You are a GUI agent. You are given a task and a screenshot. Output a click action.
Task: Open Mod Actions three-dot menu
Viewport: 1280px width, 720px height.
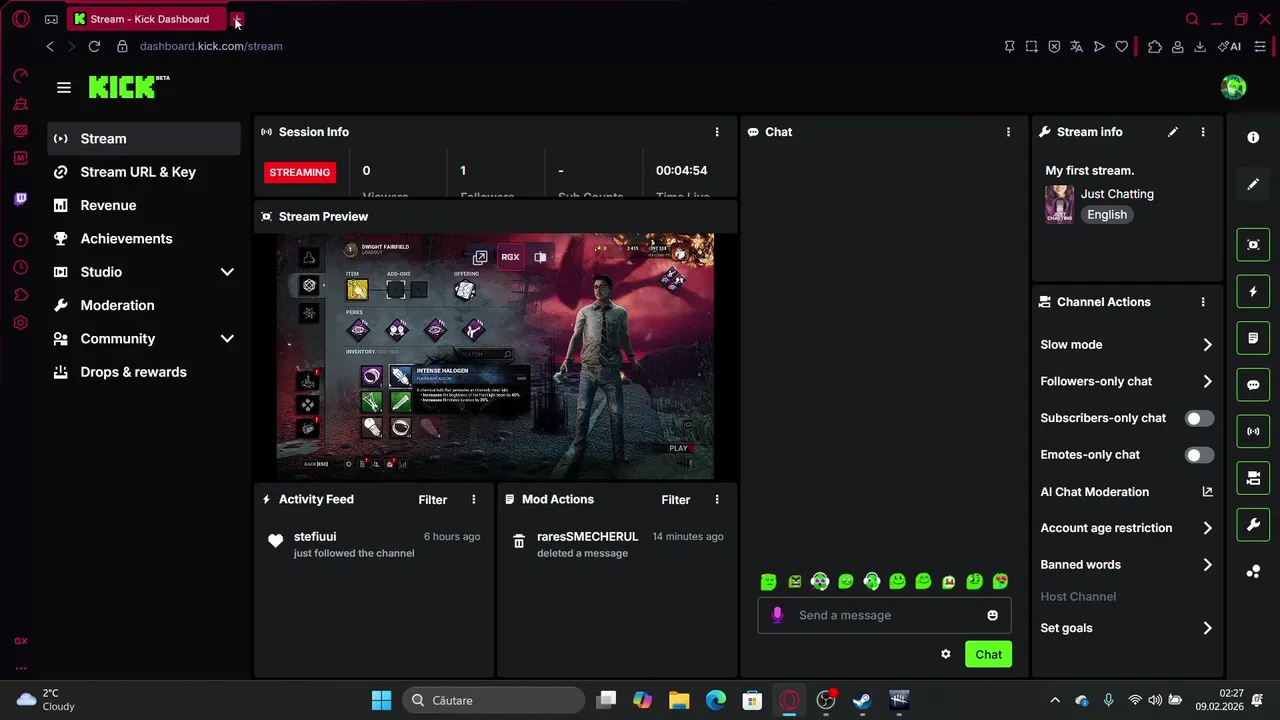(x=717, y=500)
